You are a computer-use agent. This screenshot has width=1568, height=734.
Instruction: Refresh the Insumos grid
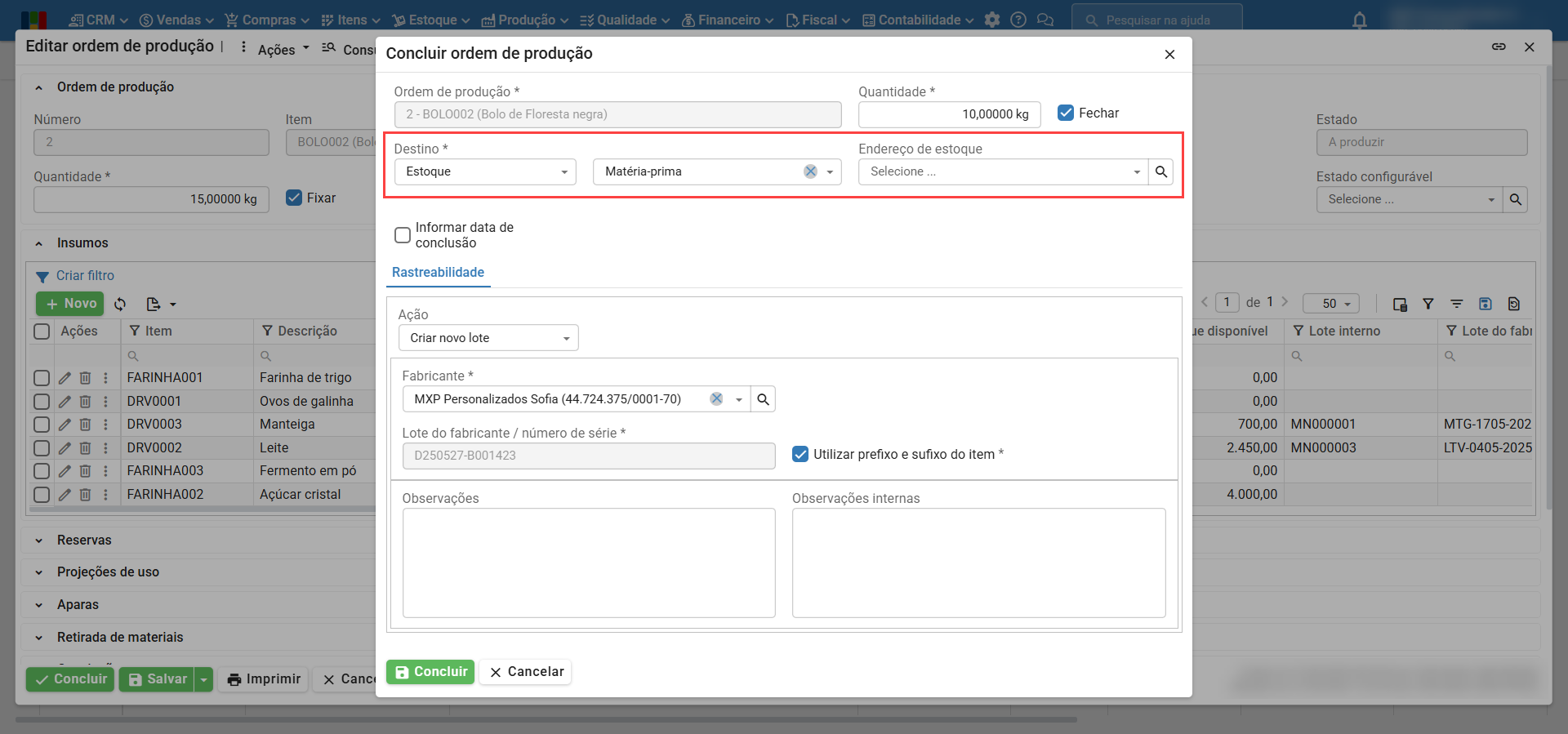[120, 305]
